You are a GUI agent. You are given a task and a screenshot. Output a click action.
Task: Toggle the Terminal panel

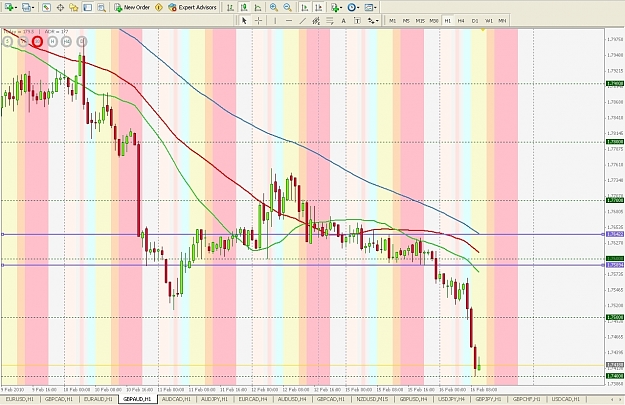pos(88,7)
